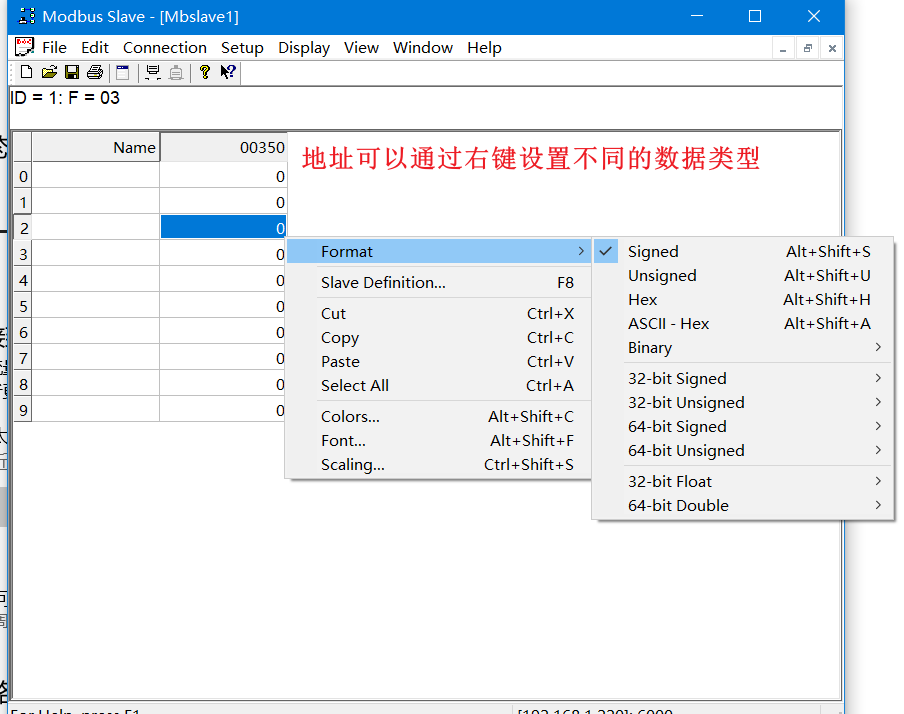The image size is (904, 714).
Task: Select row header 0
Action: [23, 176]
